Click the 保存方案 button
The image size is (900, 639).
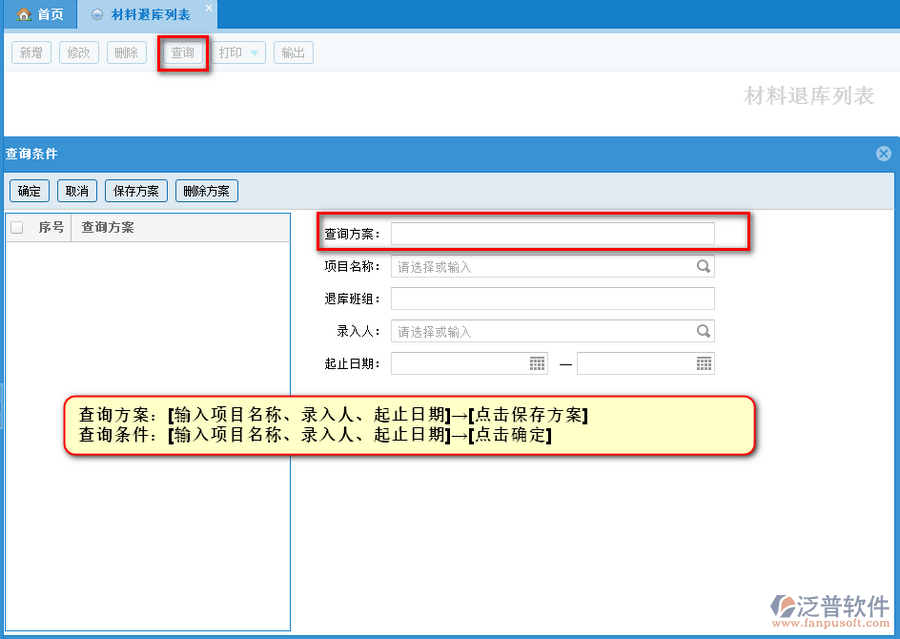point(136,191)
